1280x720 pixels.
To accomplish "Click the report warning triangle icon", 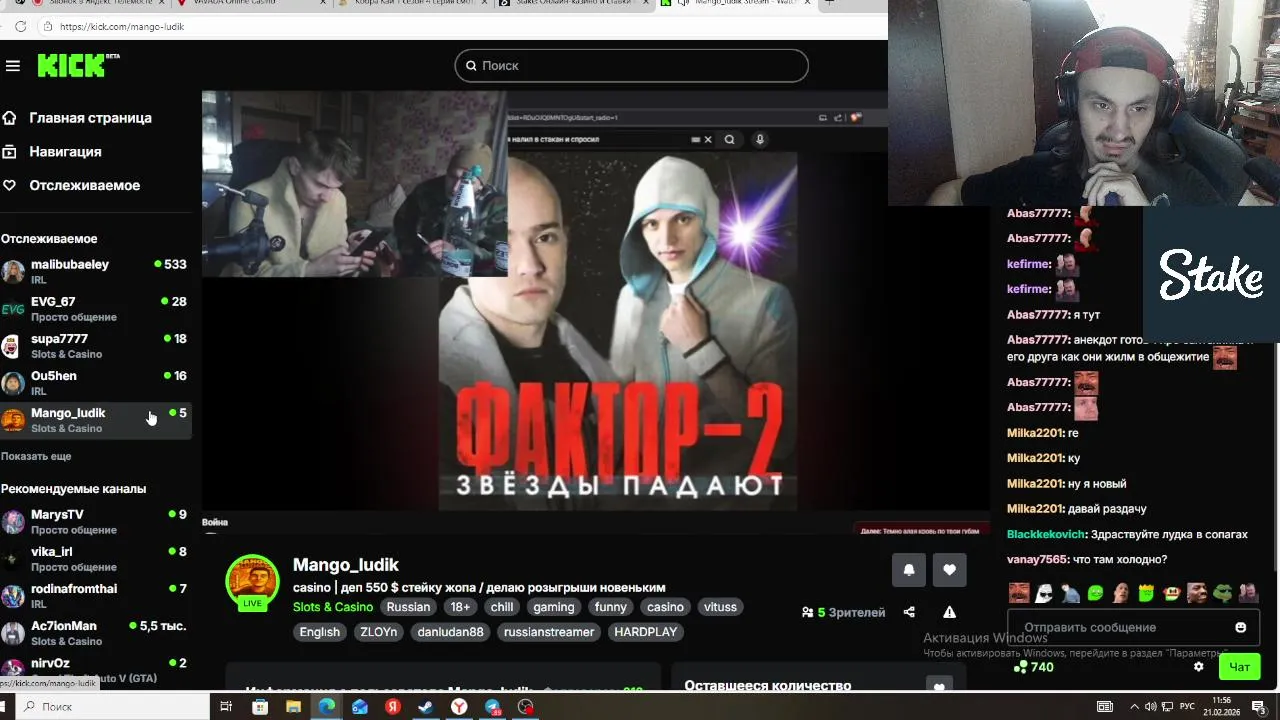I will [949, 612].
